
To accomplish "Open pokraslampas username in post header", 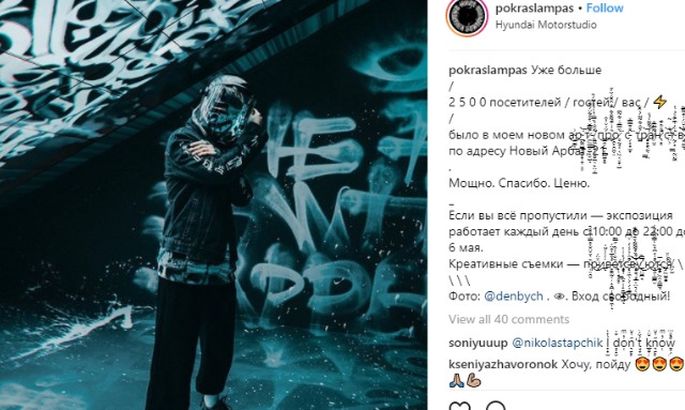I will tap(534, 8).
